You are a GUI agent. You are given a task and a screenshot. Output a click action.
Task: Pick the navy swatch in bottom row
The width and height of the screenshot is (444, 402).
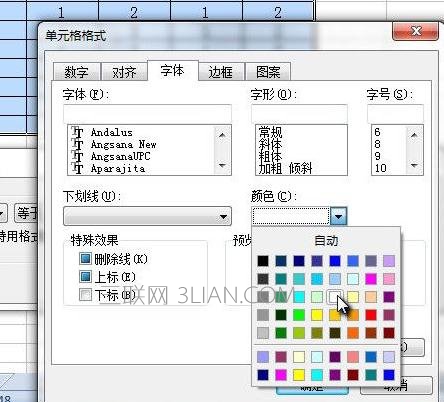(263, 375)
